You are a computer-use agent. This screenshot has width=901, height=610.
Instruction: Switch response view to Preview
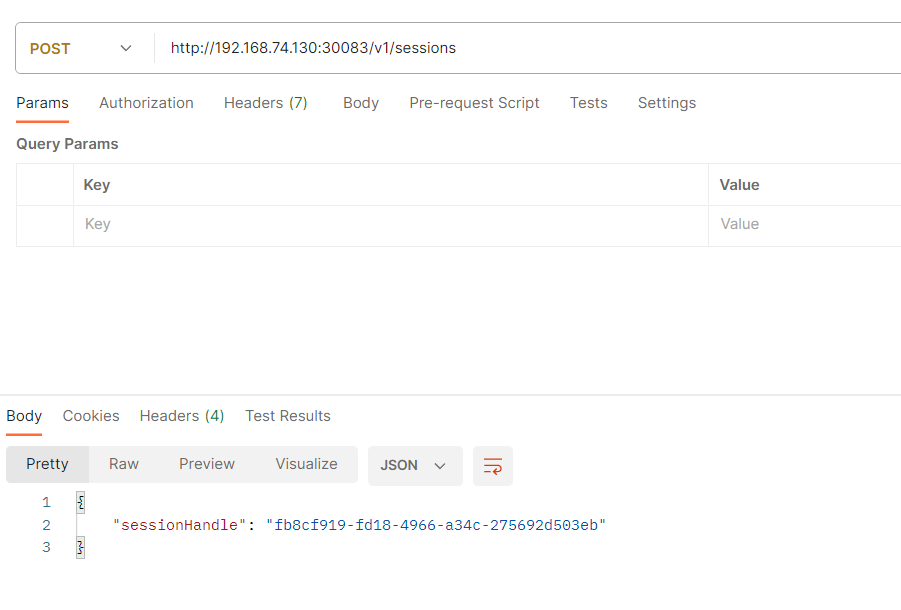[x=207, y=464]
